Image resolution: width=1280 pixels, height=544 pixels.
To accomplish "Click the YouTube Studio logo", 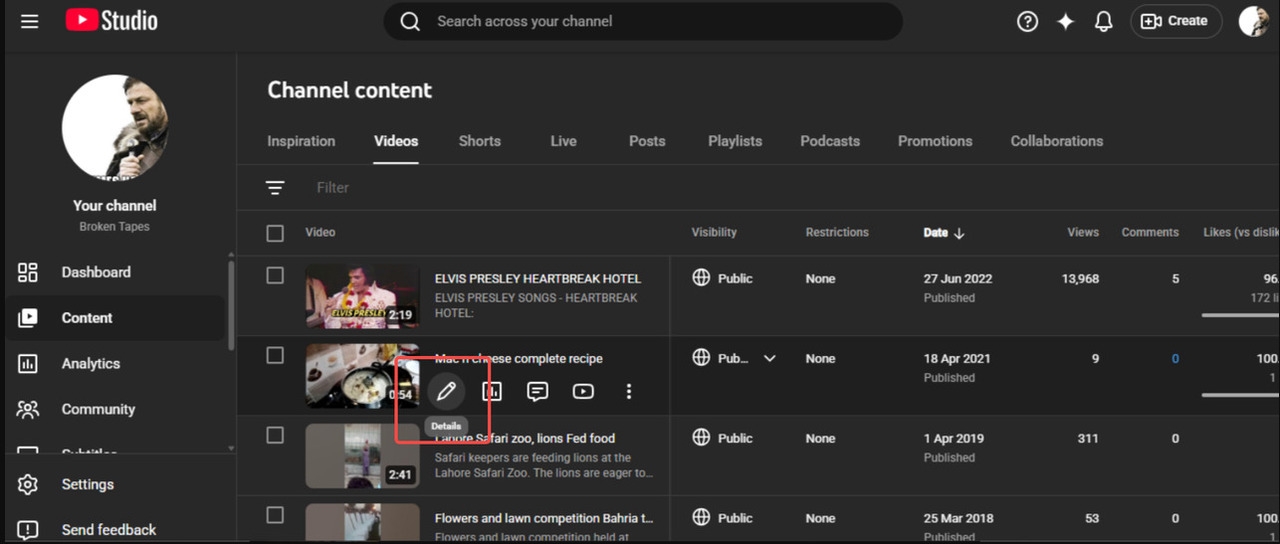I will click(112, 20).
